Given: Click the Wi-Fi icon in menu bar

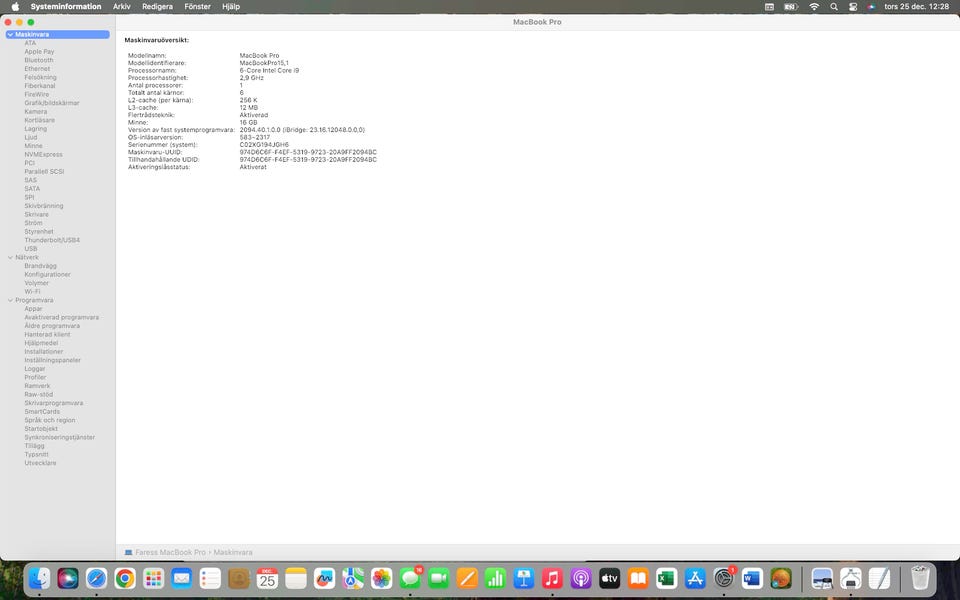Looking at the screenshot, I should coord(814,6).
